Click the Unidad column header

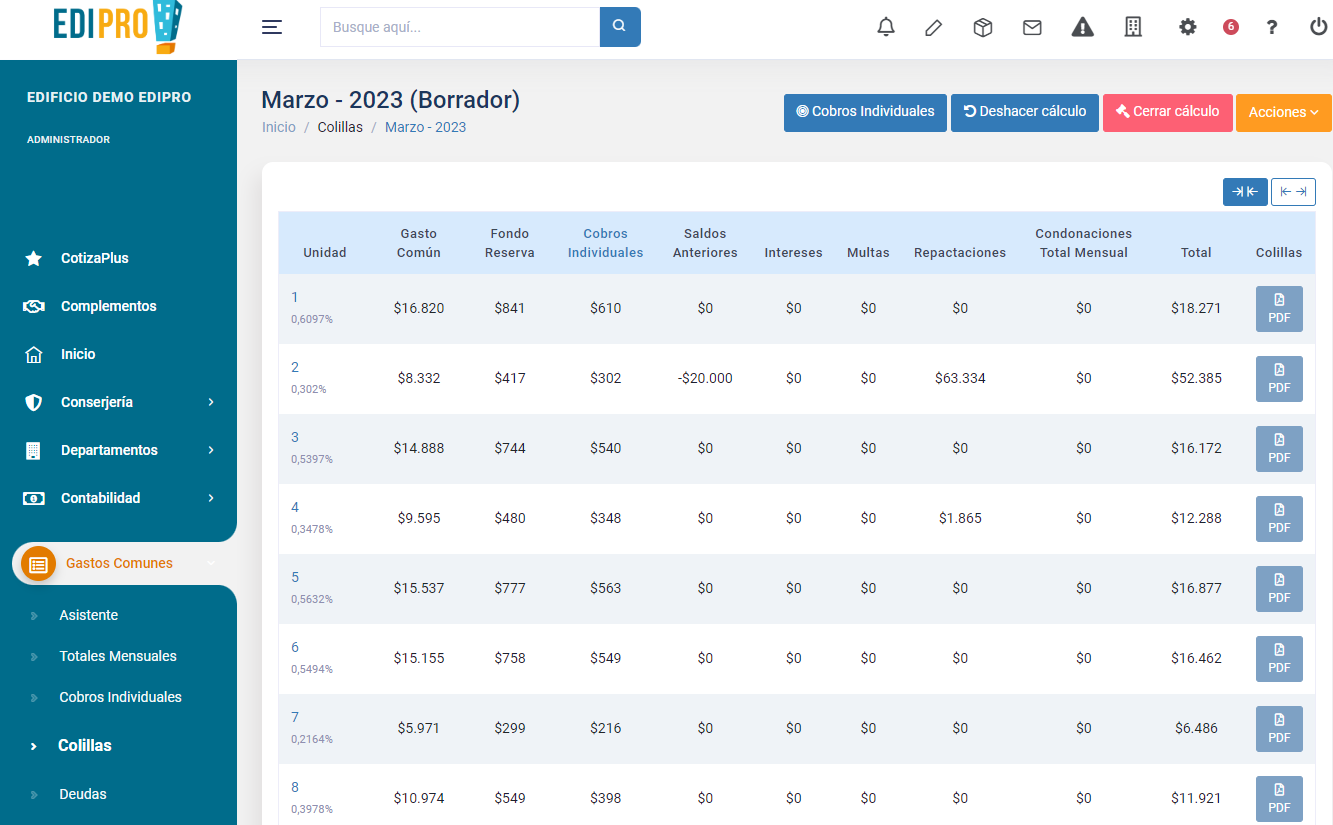[325, 253]
